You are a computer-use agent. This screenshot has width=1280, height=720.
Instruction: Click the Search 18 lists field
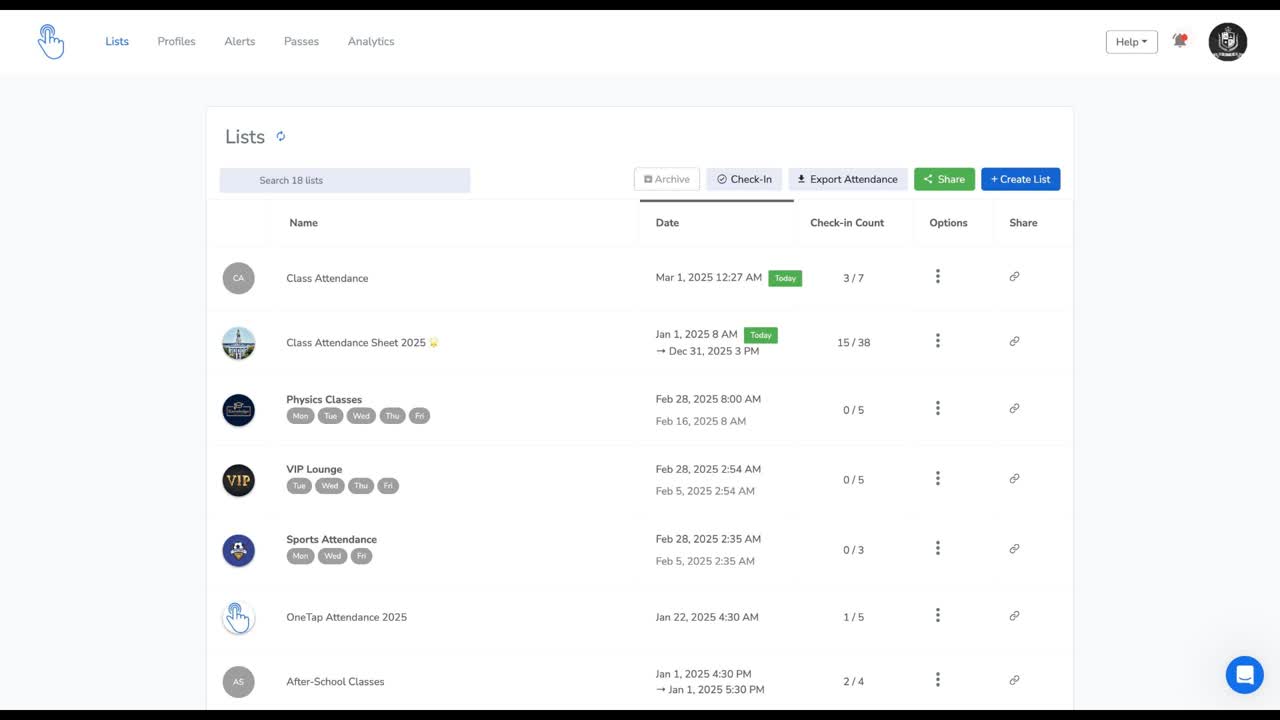tap(345, 181)
